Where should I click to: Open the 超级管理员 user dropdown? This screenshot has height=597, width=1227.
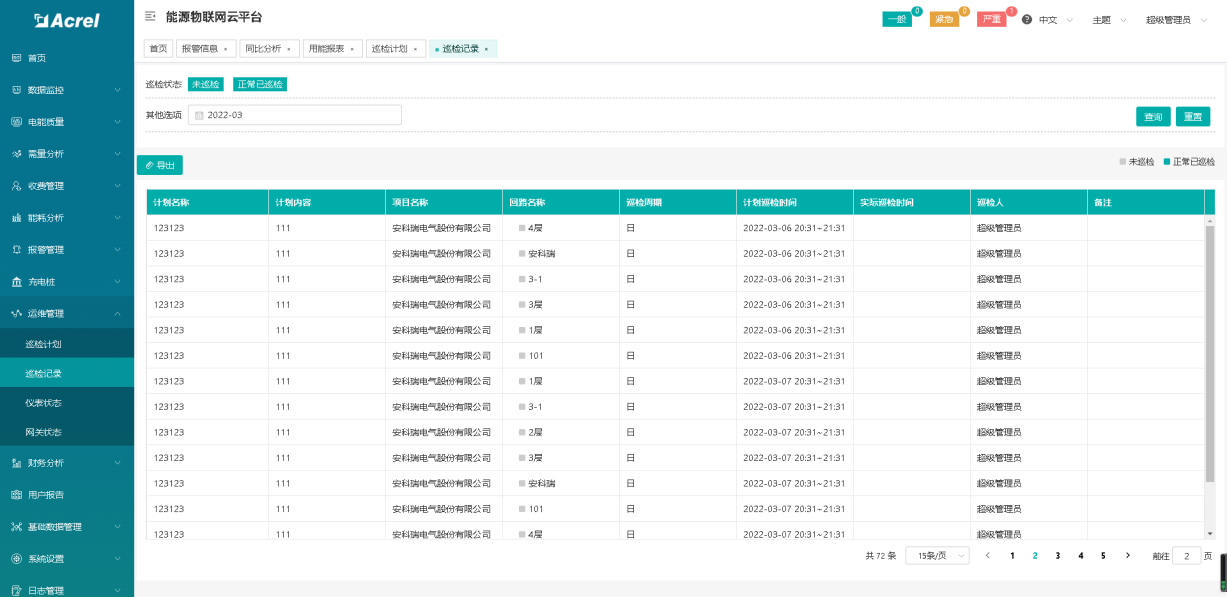1176,20
